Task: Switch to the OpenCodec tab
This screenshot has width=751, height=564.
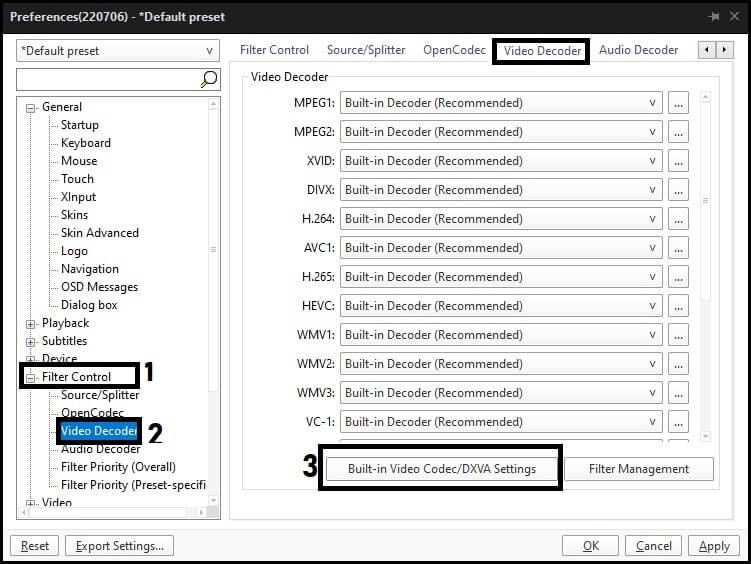Action: (454, 50)
